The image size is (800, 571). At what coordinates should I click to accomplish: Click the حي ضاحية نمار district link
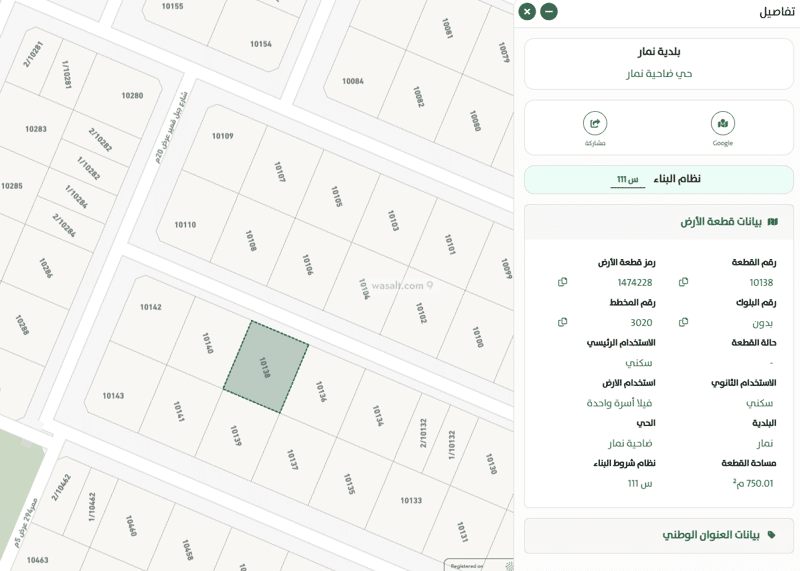coord(659,74)
